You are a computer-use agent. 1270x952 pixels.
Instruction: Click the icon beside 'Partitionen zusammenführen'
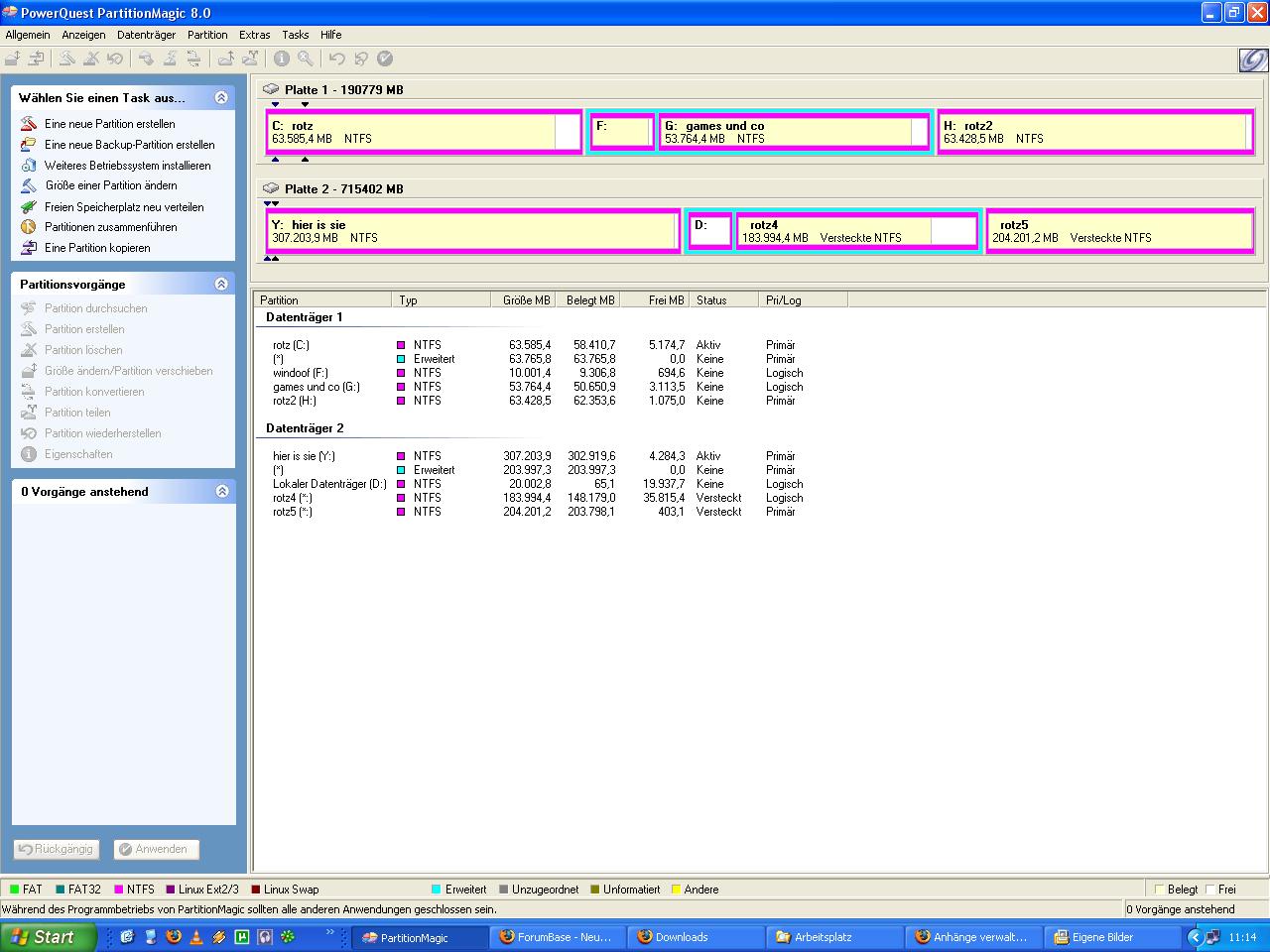(x=28, y=227)
